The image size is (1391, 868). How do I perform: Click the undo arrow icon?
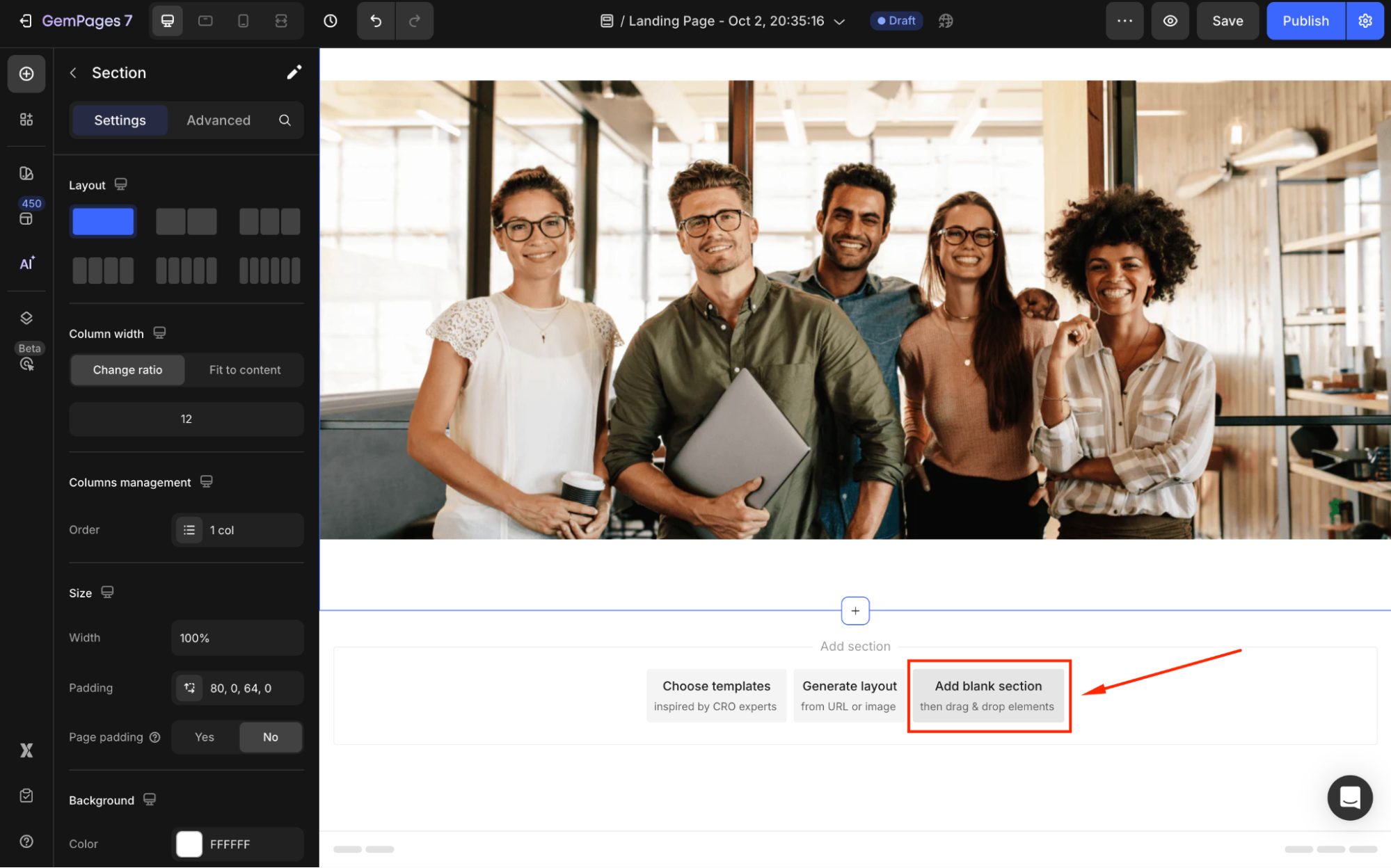(x=376, y=21)
